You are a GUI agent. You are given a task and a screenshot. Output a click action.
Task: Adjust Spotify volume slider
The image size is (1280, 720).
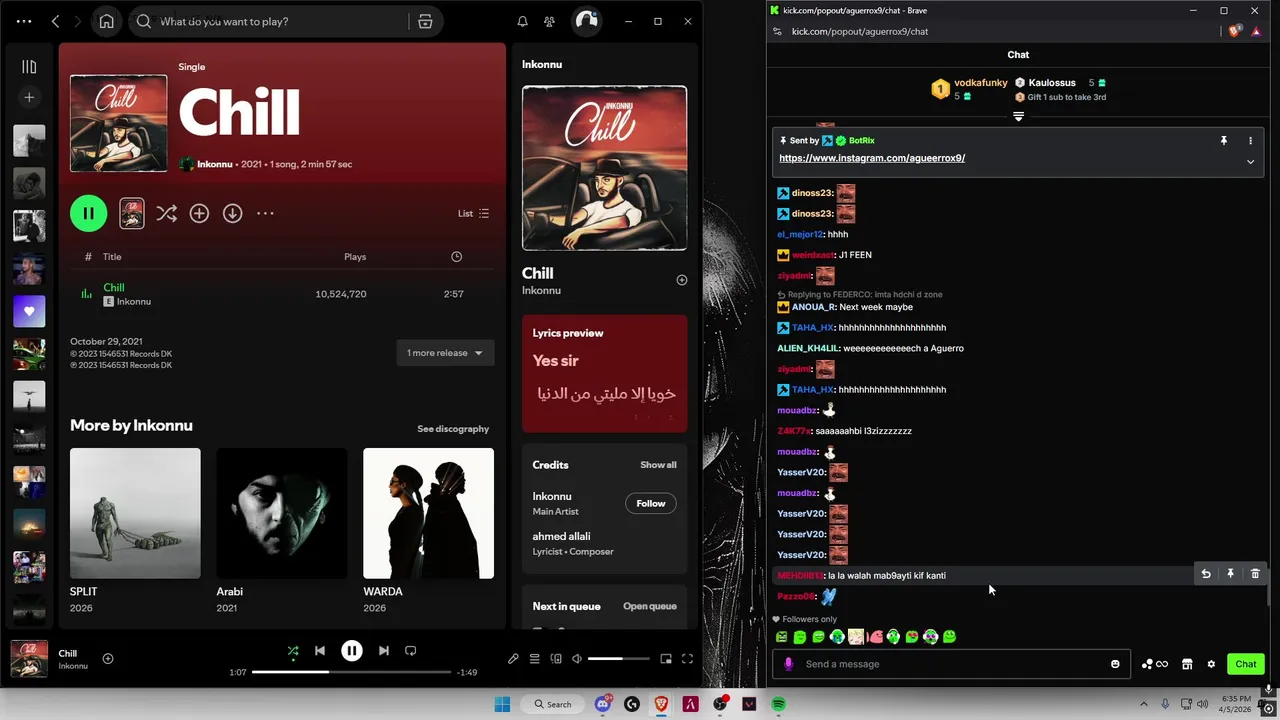point(618,659)
